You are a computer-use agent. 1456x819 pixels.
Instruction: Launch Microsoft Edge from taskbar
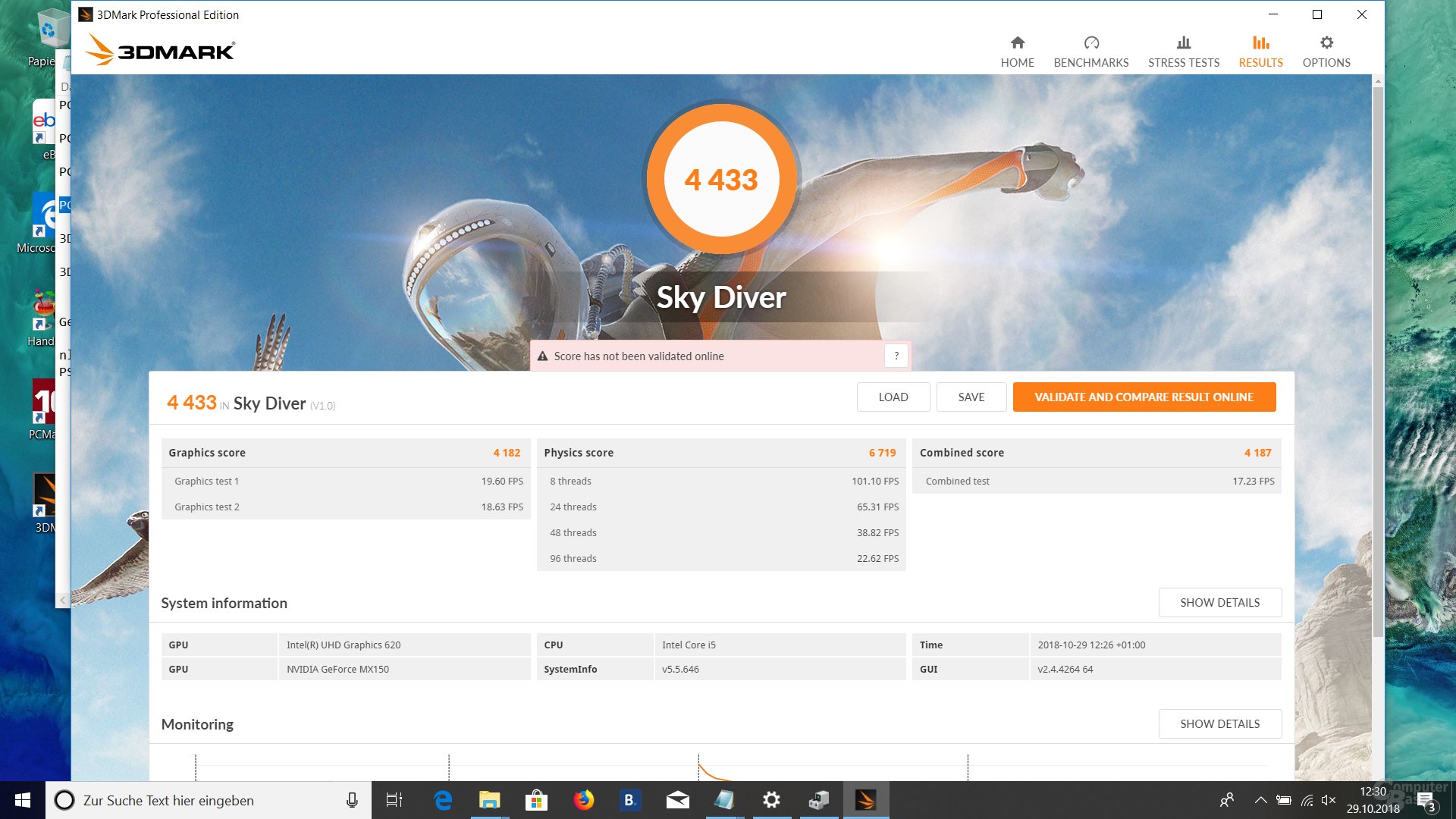click(x=443, y=800)
